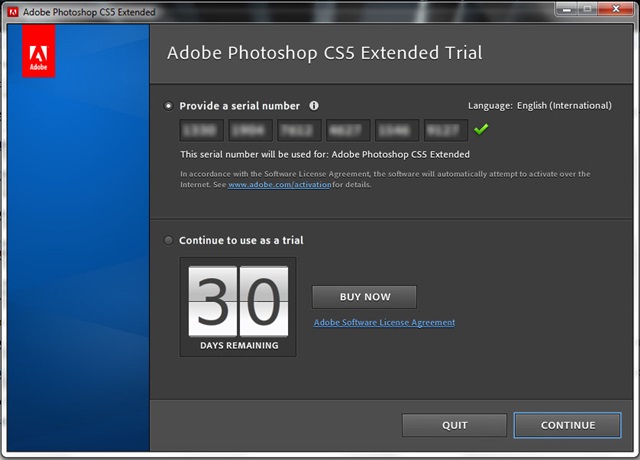Click the third serial number field
This screenshot has height=460, width=640.
pyautogui.click(x=299, y=130)
